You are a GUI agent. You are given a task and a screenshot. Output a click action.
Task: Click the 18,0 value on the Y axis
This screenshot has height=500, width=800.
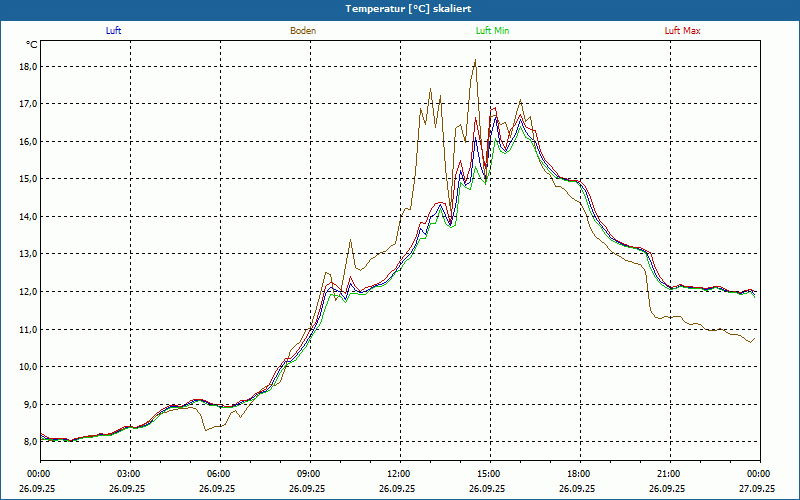point(27,67)
